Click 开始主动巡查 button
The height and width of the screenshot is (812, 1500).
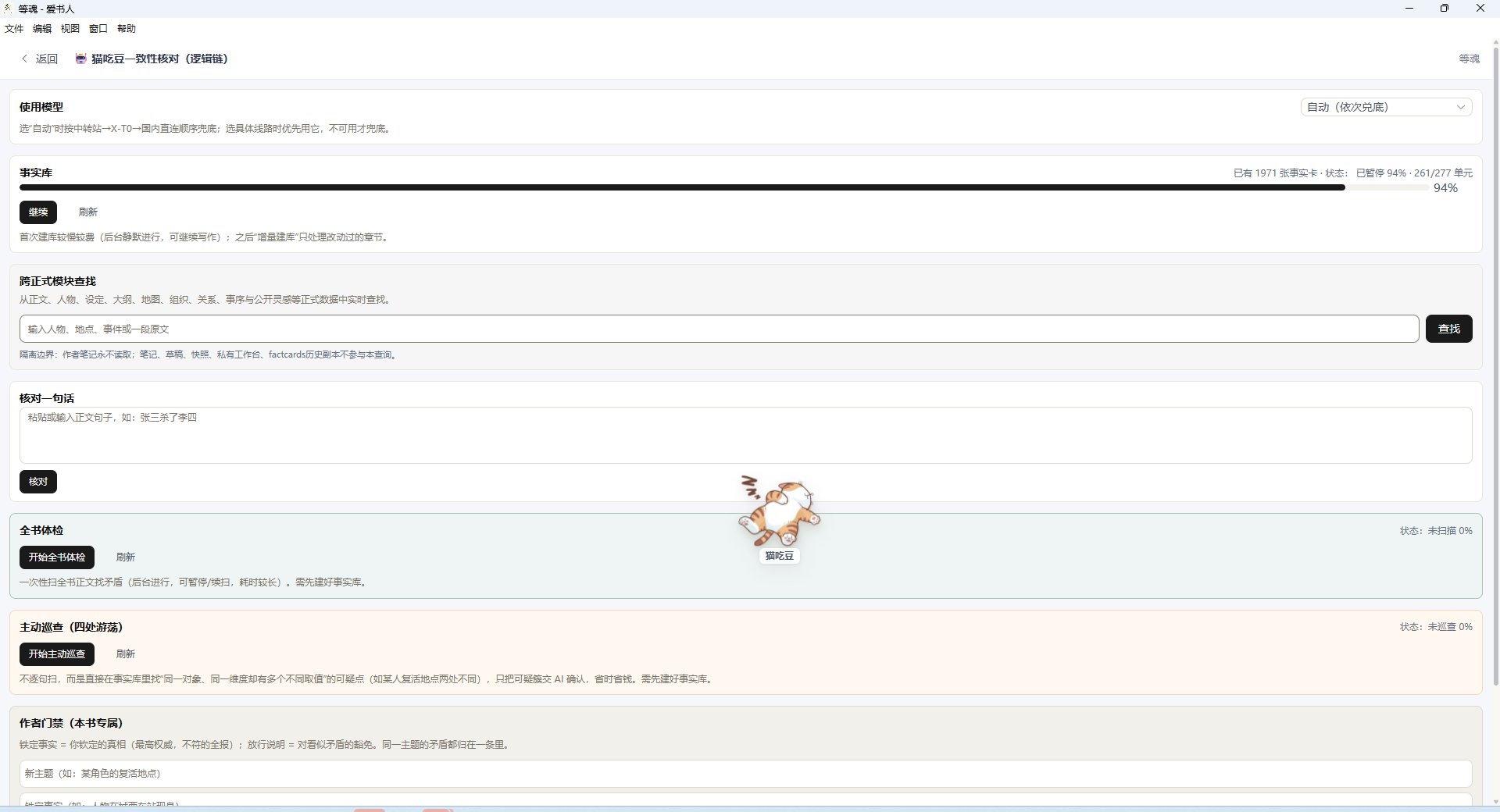click(57, 654)
